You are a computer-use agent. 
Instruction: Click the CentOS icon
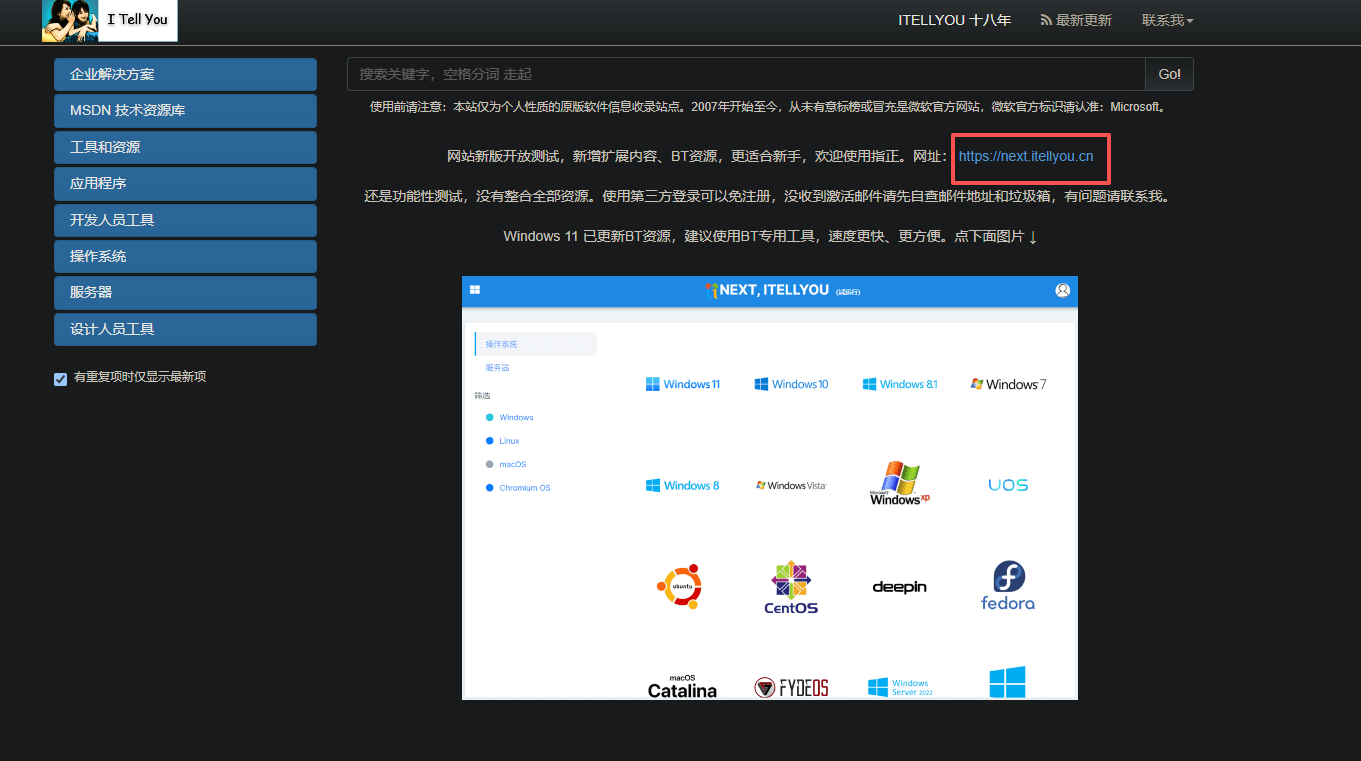tap(790, 585)
